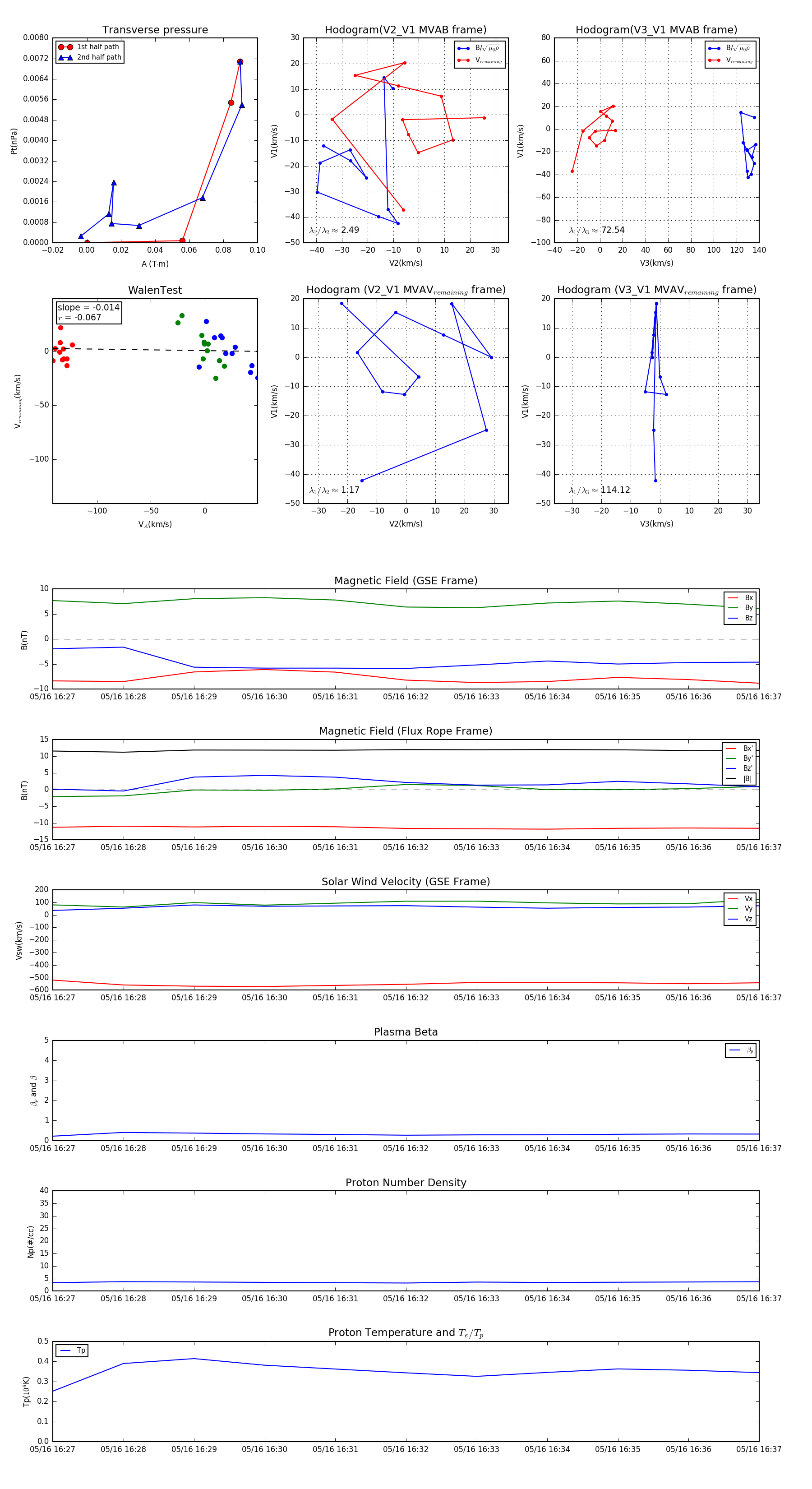
Task: Click the "Proton Number Density" title
Action: tap(406, 1183)
